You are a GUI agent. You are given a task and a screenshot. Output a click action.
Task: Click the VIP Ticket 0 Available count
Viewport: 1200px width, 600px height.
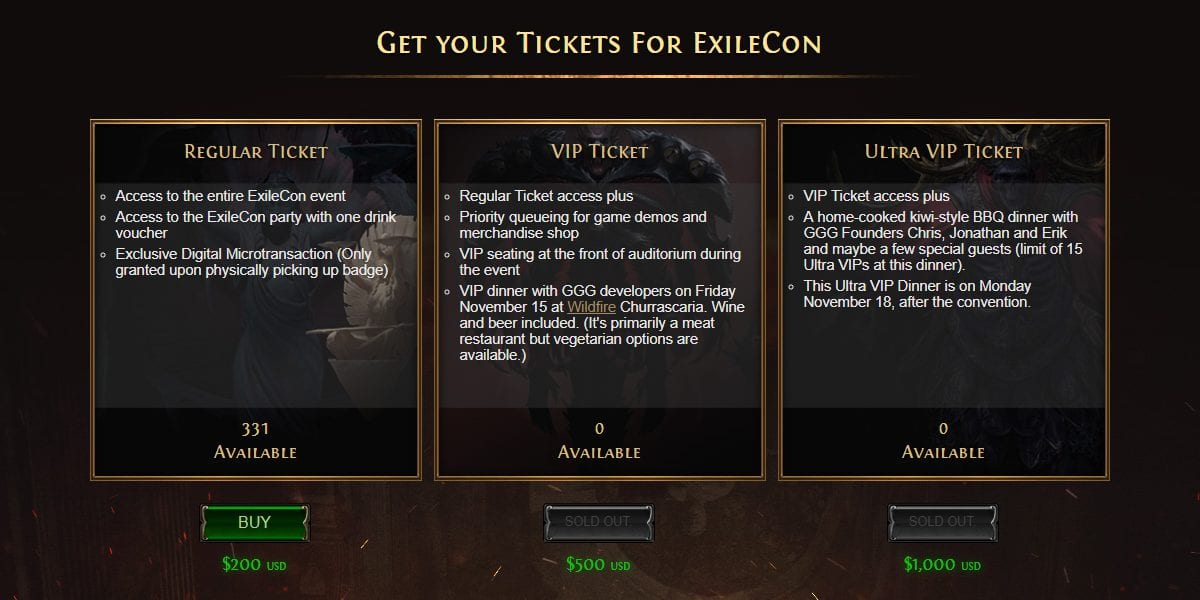pyautogui.click(x=599, y=440)
